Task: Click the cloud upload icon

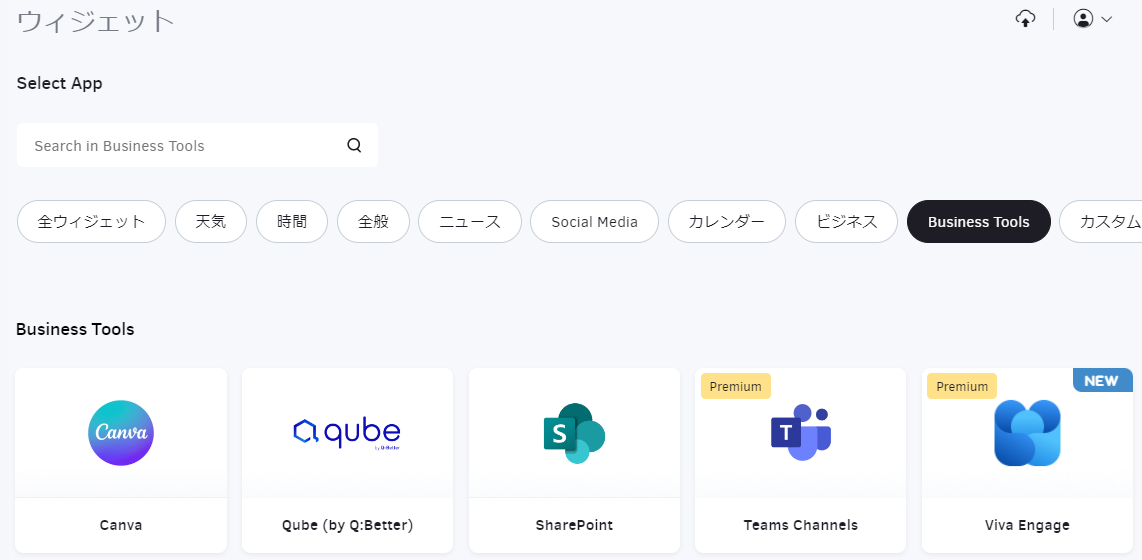Action: point(1025,19)
